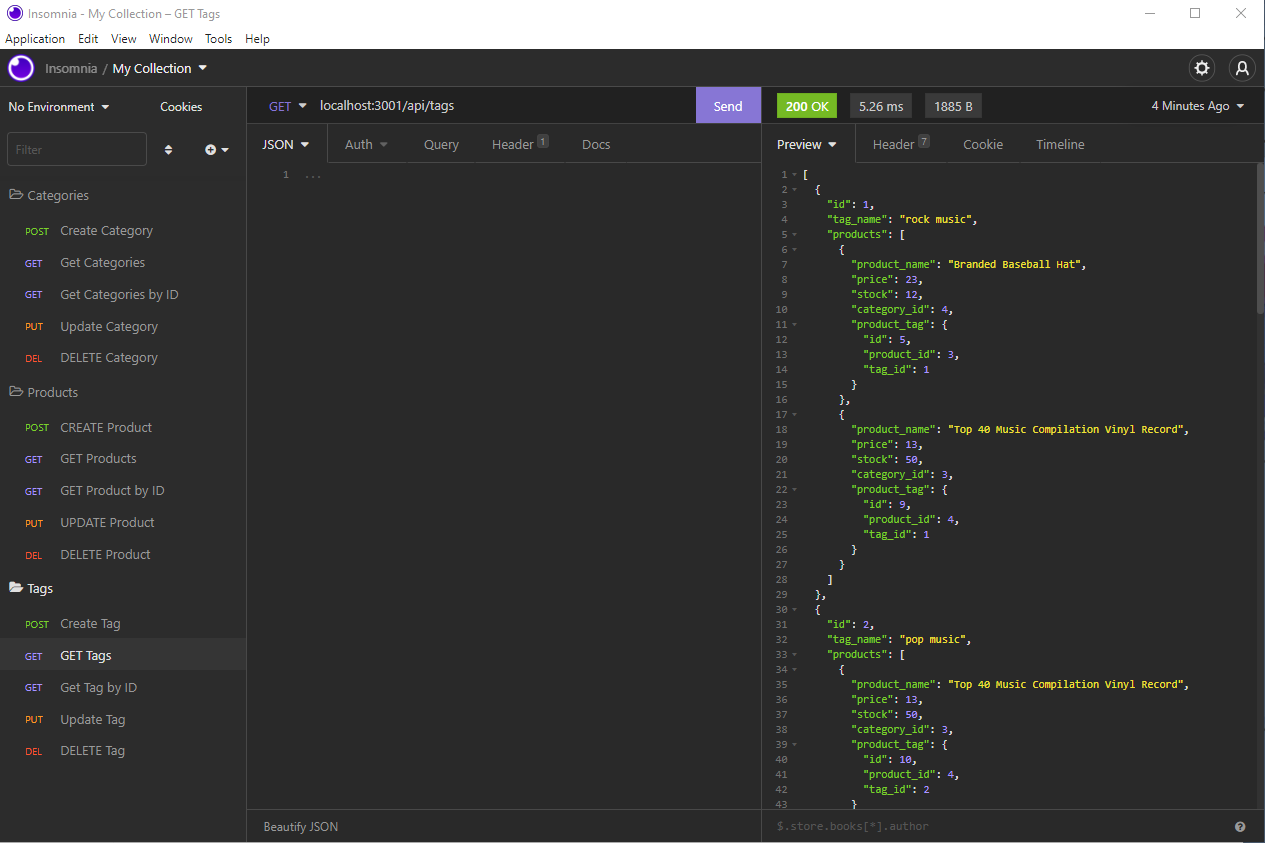Open the GET request method dropdown
1265x843 pixels.
click(x=286, y=104)
